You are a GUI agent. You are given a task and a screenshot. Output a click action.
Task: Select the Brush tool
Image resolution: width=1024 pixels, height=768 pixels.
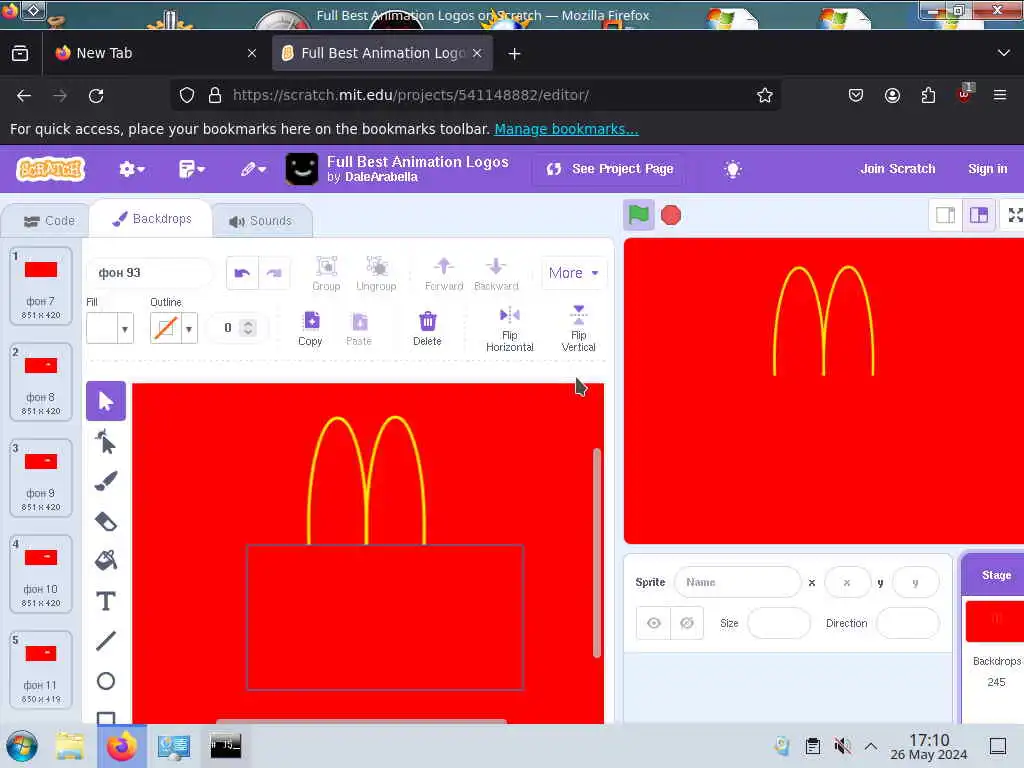click(106, 481)
